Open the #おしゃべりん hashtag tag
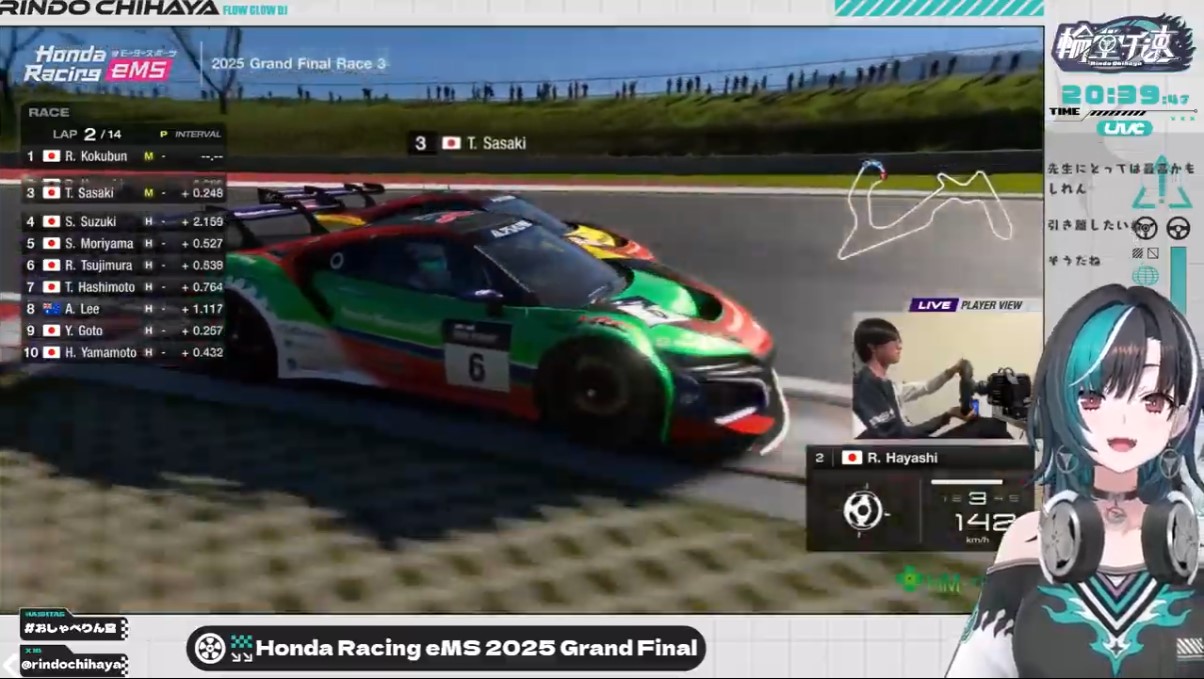The height and width of the screenshot is (679, 1204). [73, 628]
